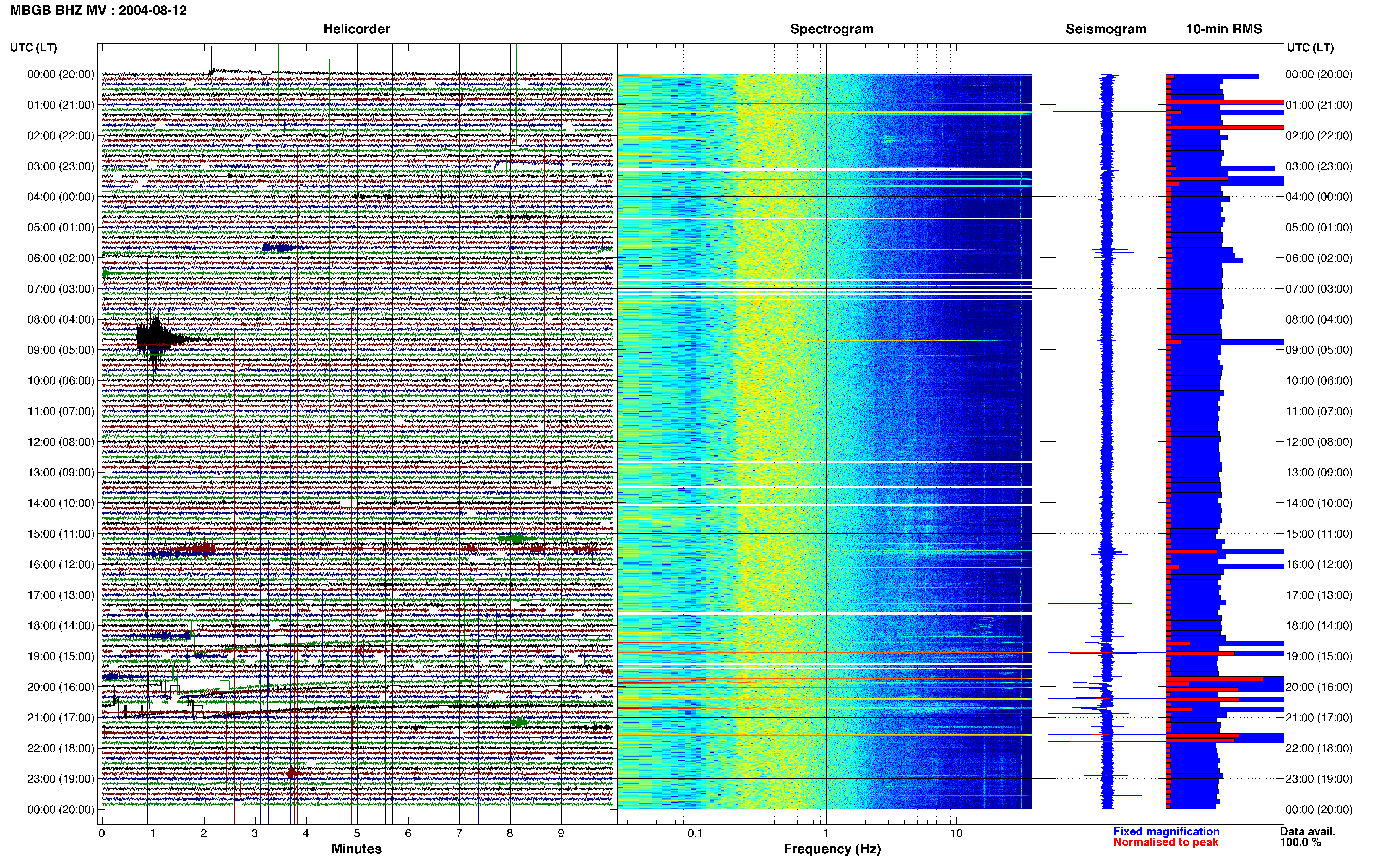This screenshot has height=868, width=1388.
Task: Click the right-side '01:00 (21:00)' time label
Action: click(1319, 105)
